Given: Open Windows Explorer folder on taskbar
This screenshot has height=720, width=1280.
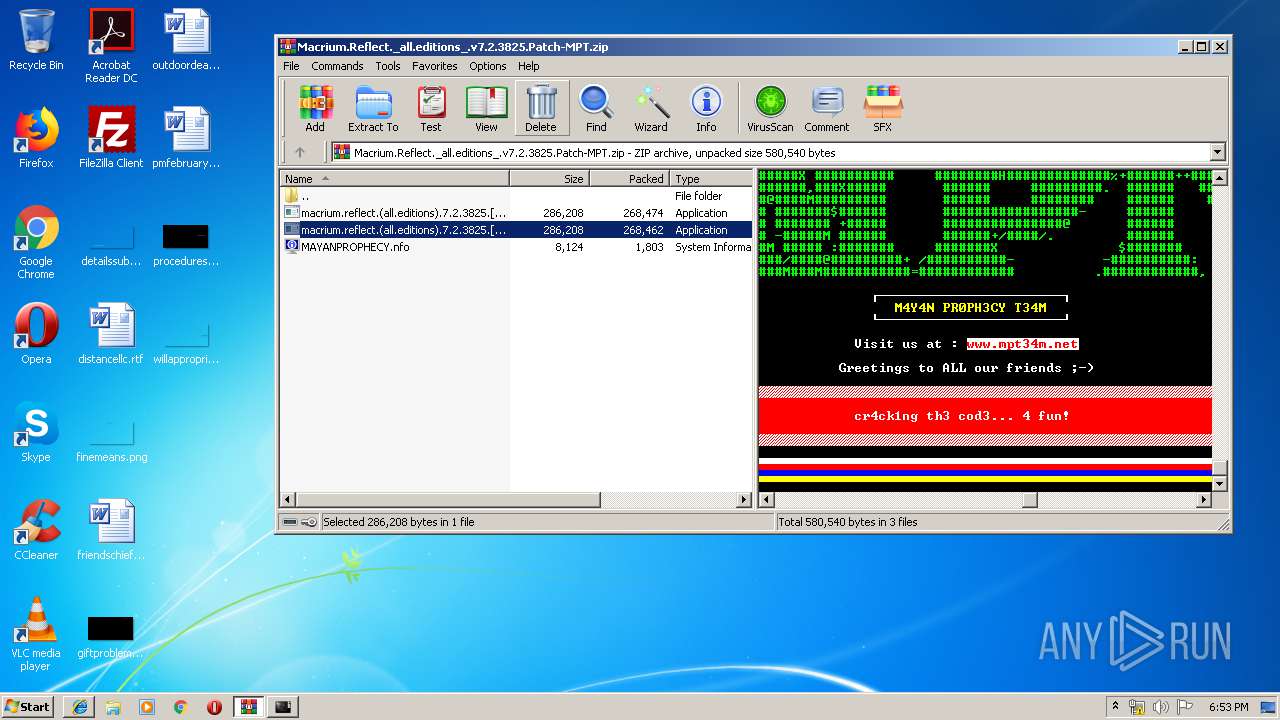Looking at the screenshot, I should (113, 707).
